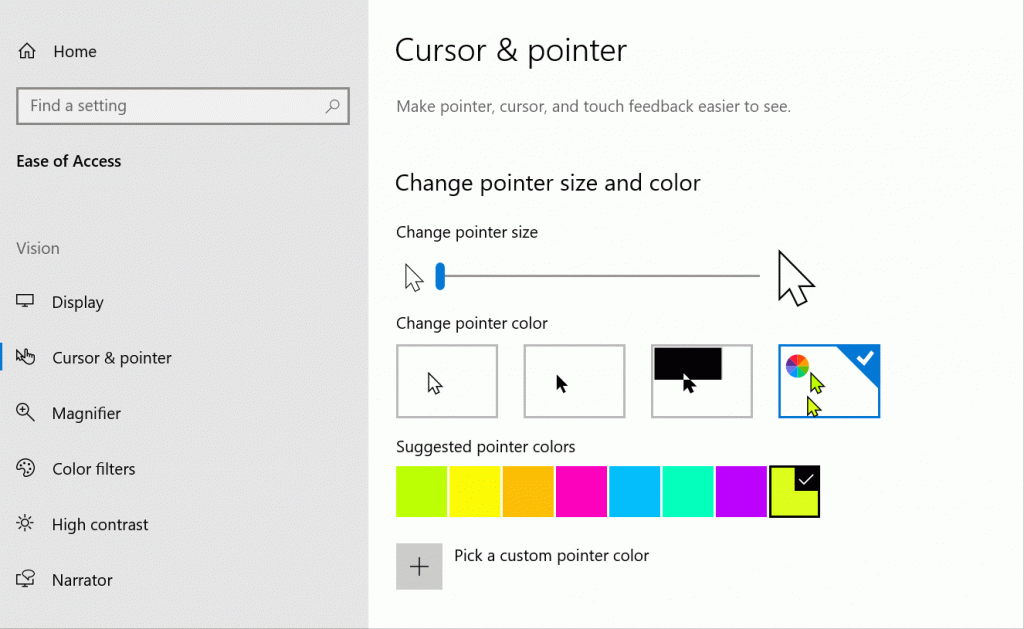Choose the white pointer color option

[447, 381]
